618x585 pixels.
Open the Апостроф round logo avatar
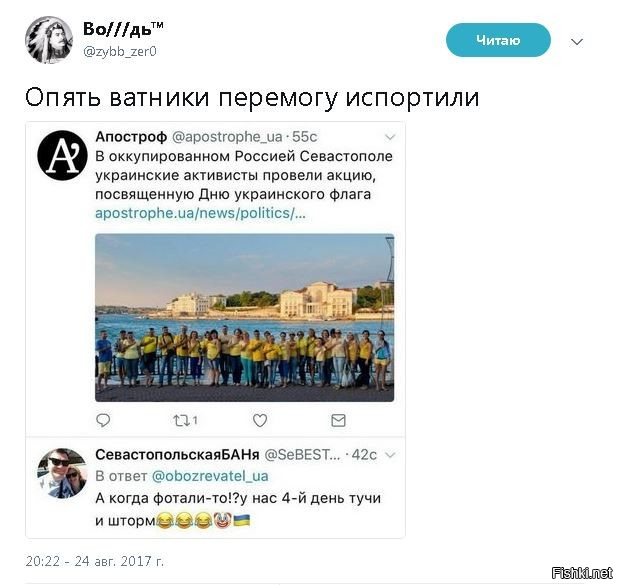click(x=62, y=155)
